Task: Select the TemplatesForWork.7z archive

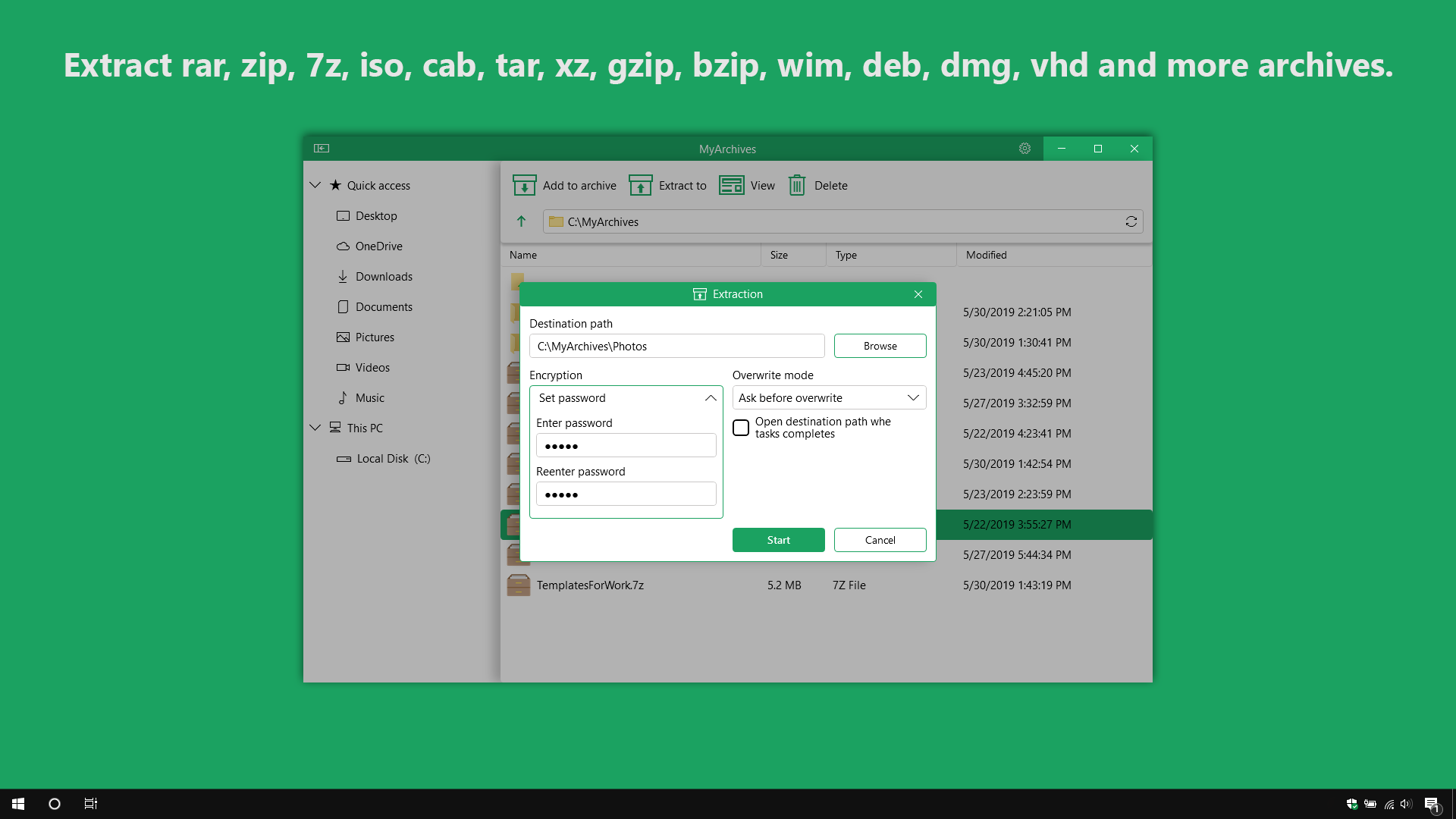Action: tap(590, 585)
